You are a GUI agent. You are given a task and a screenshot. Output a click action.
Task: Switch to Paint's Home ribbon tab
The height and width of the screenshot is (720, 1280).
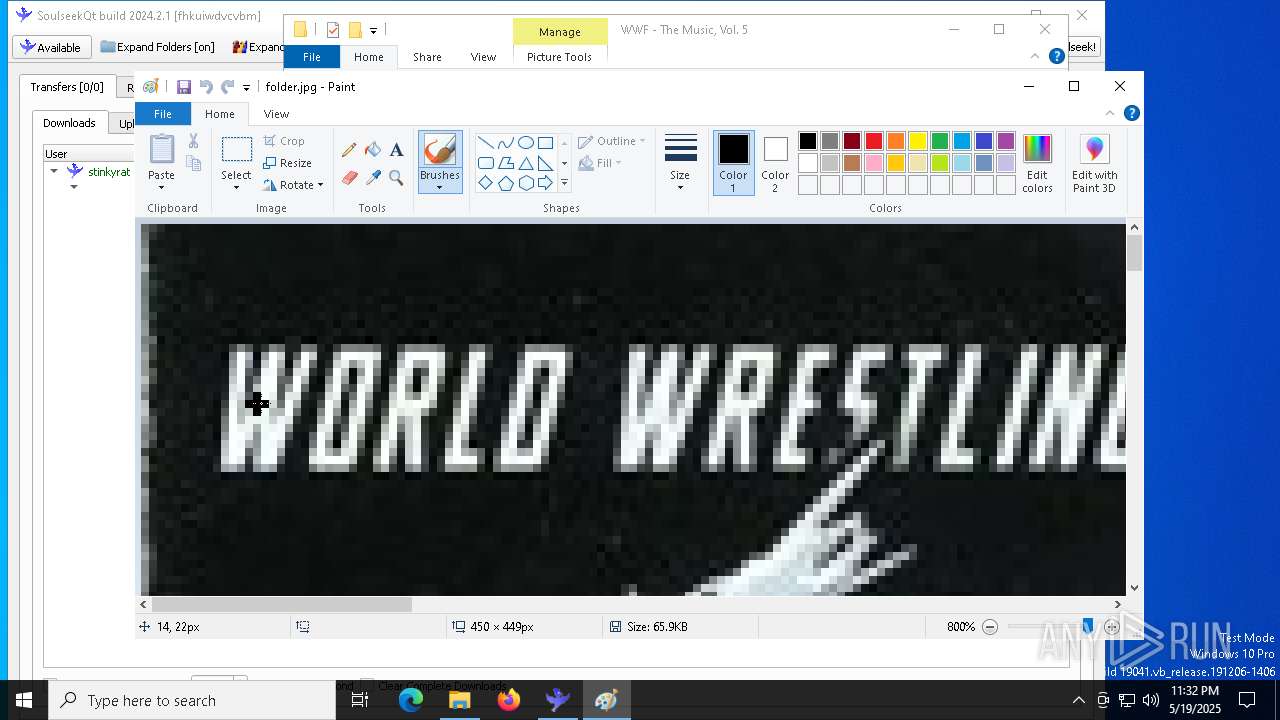(219, 114)
